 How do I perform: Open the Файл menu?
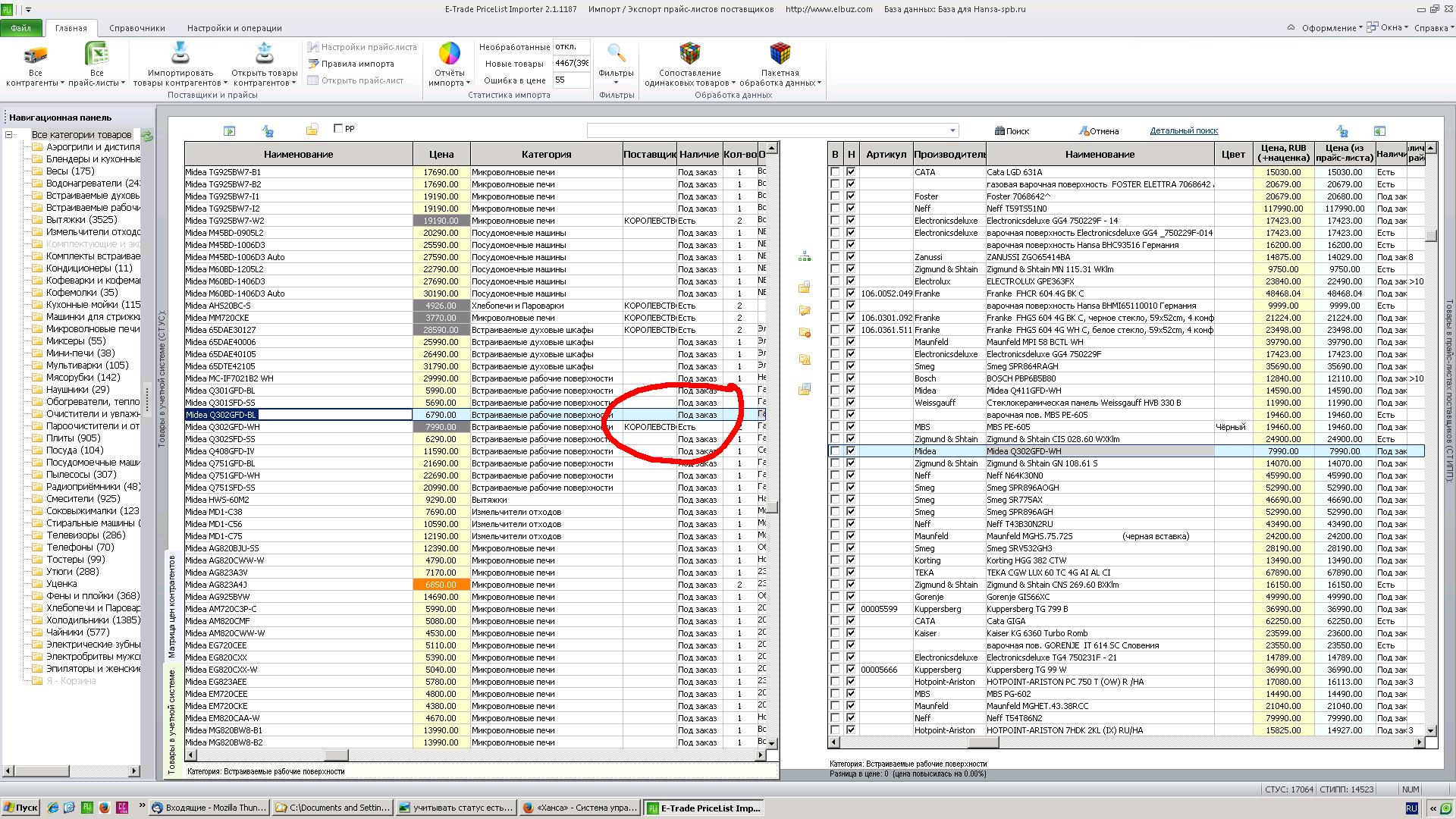click(21, 28)
